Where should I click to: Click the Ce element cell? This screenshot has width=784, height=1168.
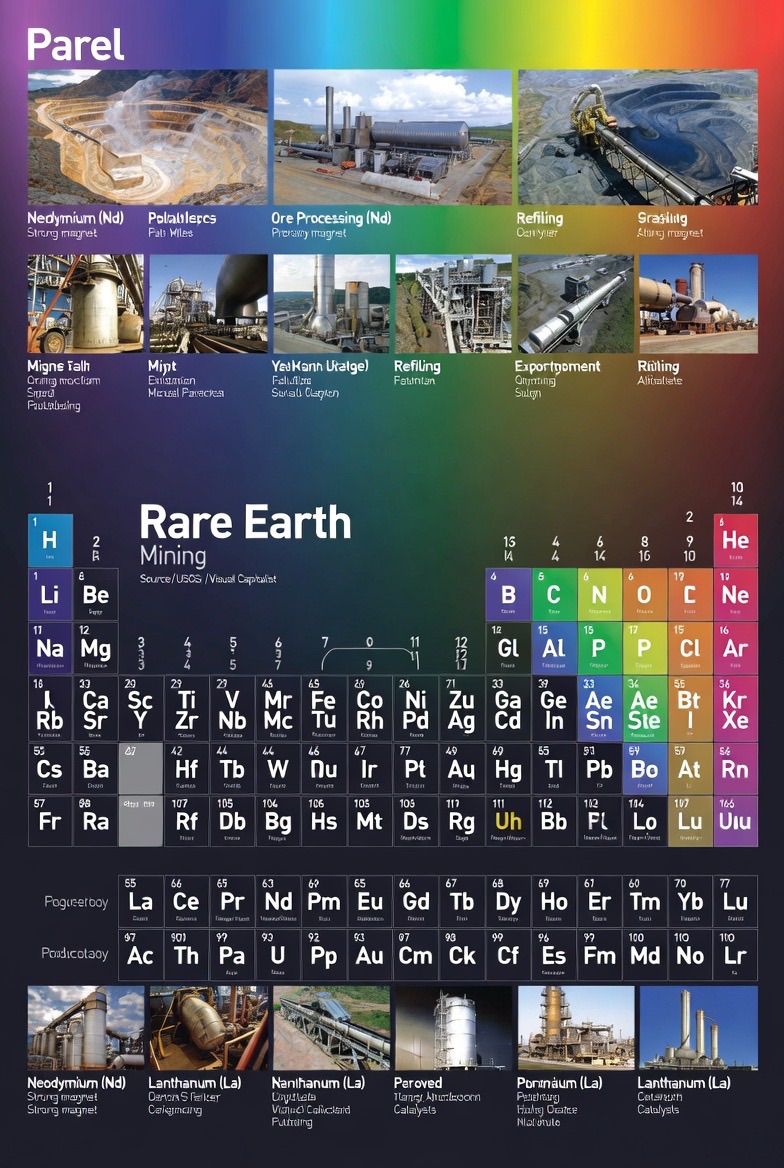(186, 901)
